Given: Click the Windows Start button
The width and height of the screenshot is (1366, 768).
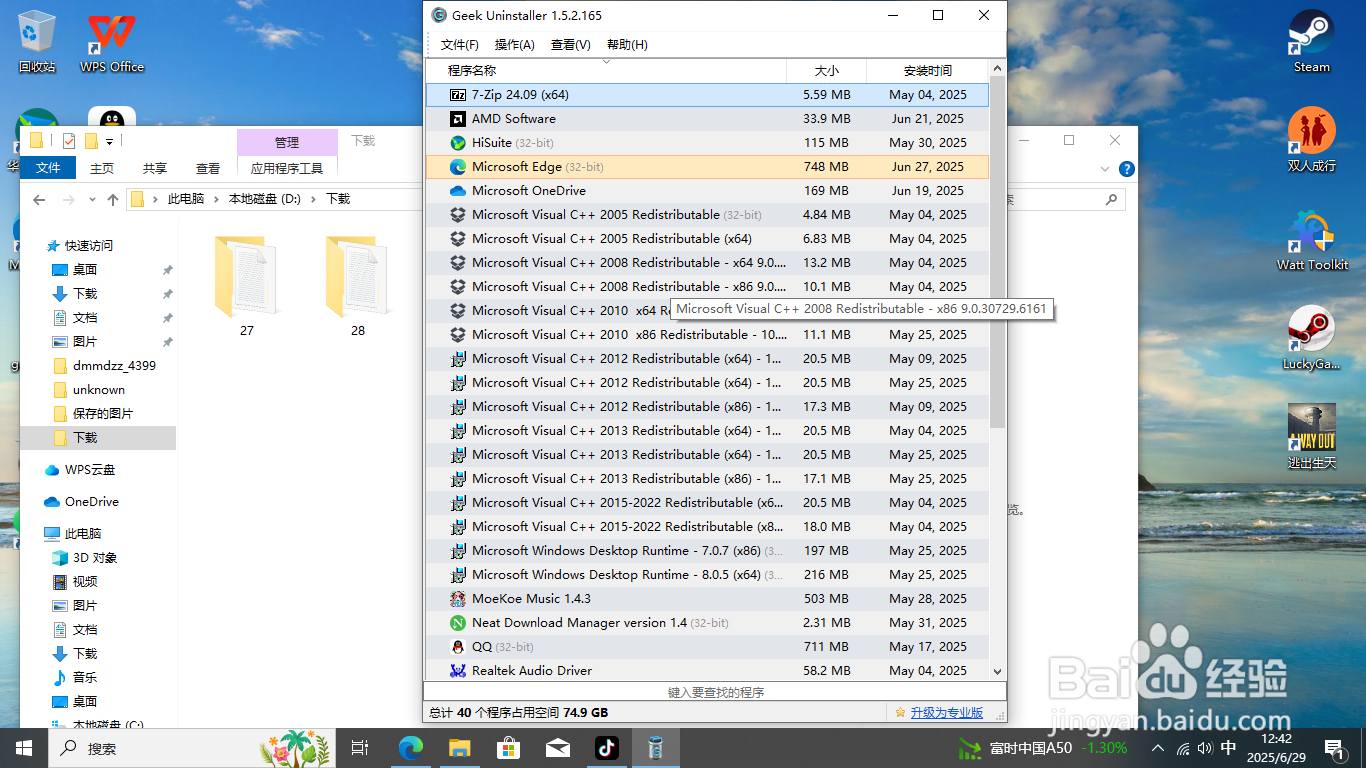Looking at the screenshot, I should [x=24, y=748].
